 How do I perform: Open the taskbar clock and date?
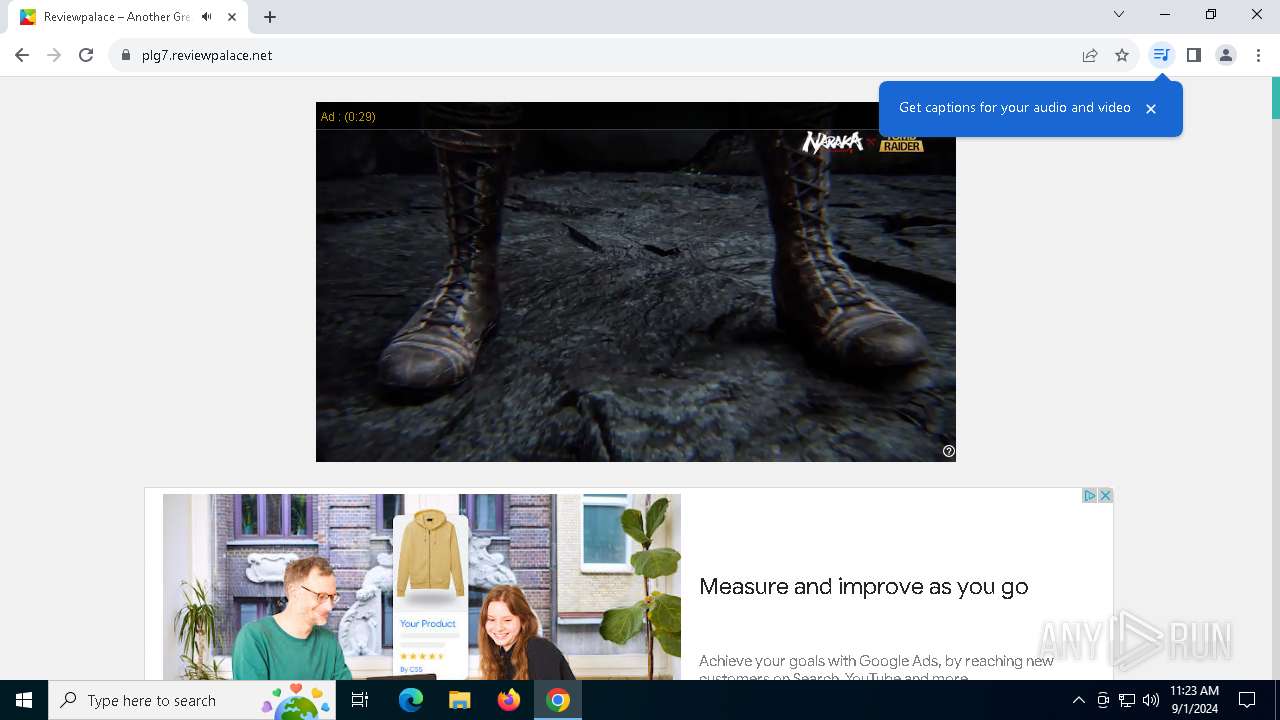point(1194,700)
